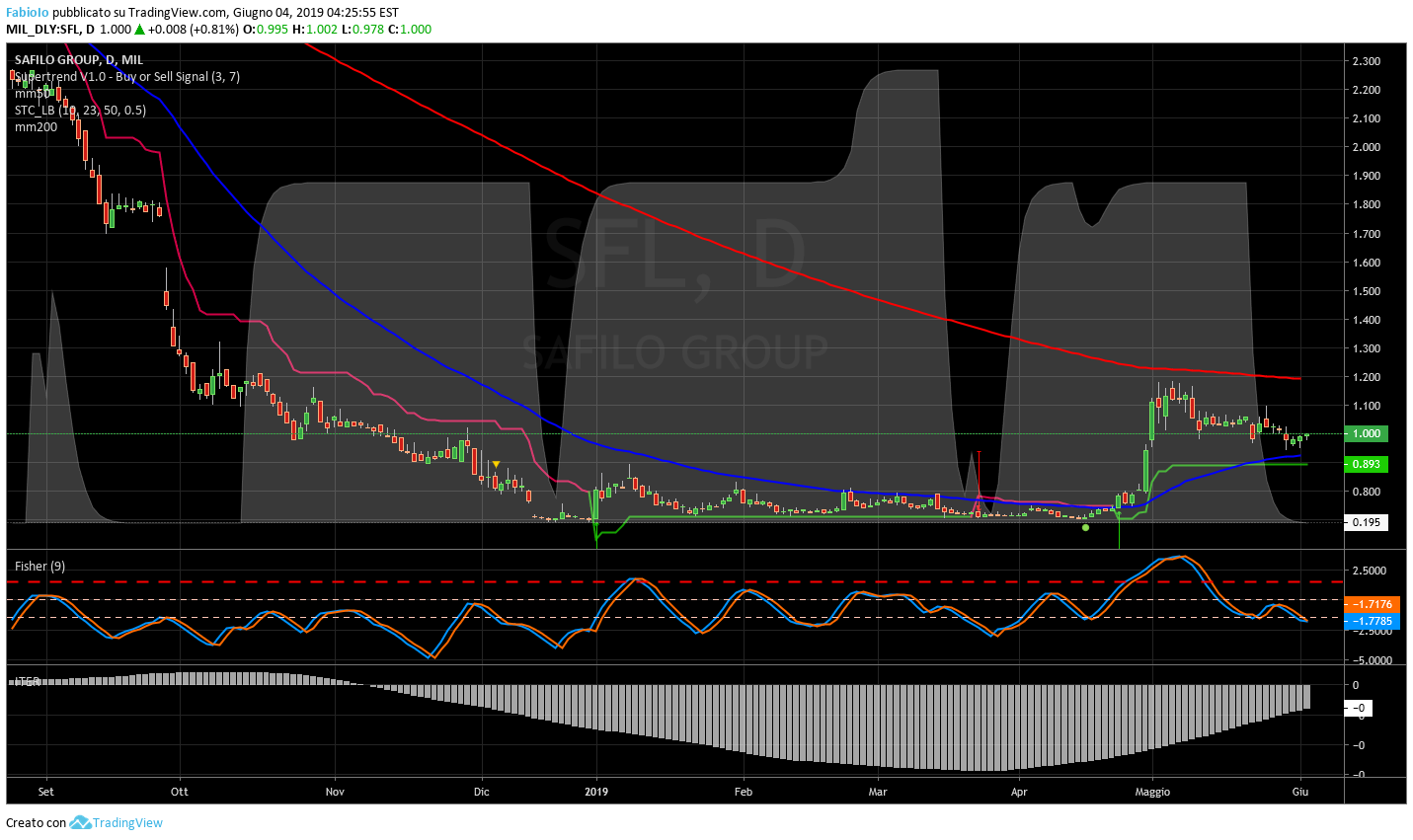
Task: Click the Dic label on time axis
Action: point(482,792)
